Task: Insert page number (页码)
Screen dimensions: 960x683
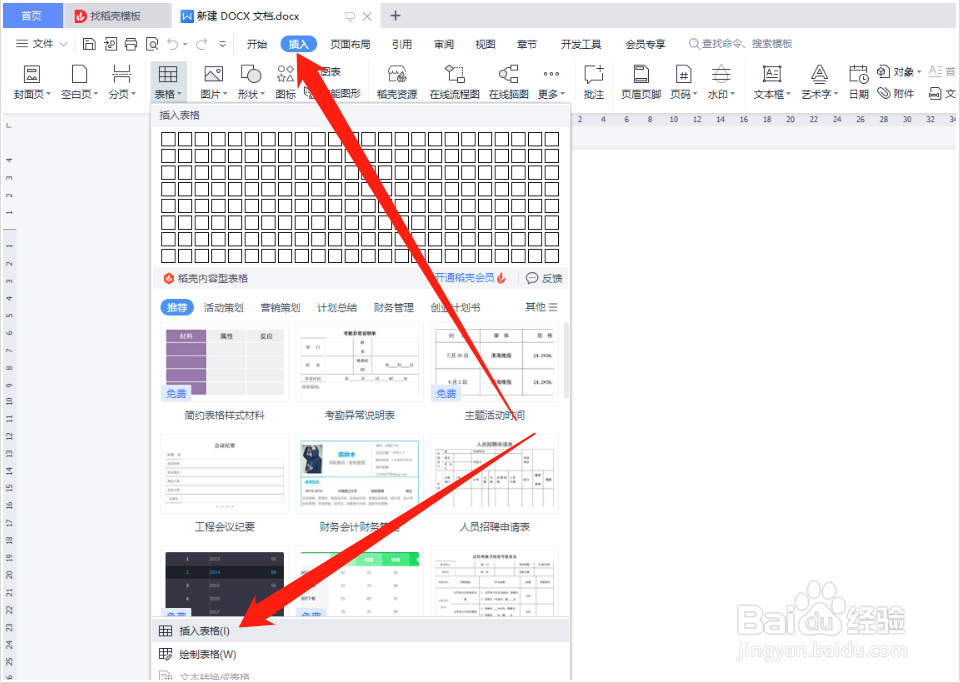Action: point(683,81)
